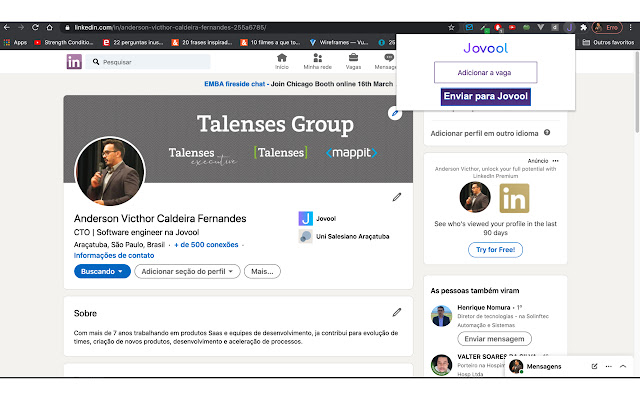Open the Outros favoritos folder
The height and width of the screenshot is (400, 640).
[x=608, y=42]
